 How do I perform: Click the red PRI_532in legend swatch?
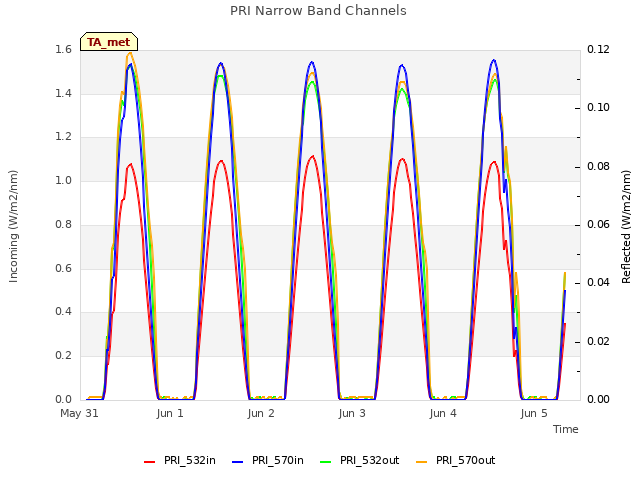click(149, 462)
